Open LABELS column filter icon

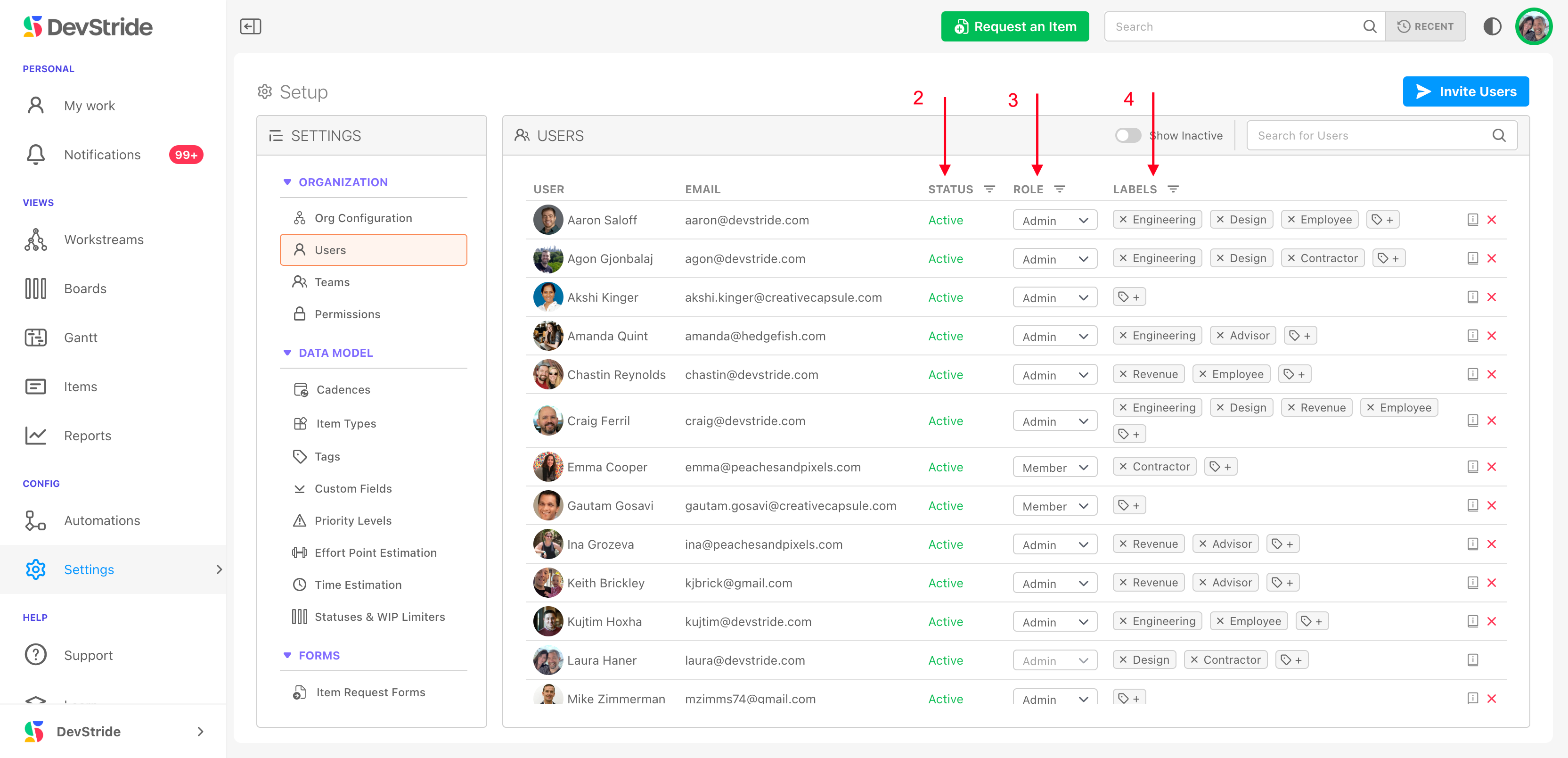tap(1173, 189)
